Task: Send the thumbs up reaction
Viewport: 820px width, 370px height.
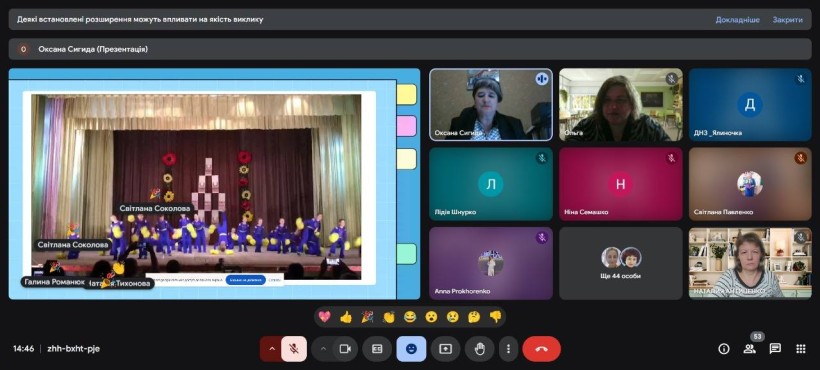Action: (346, 317)
